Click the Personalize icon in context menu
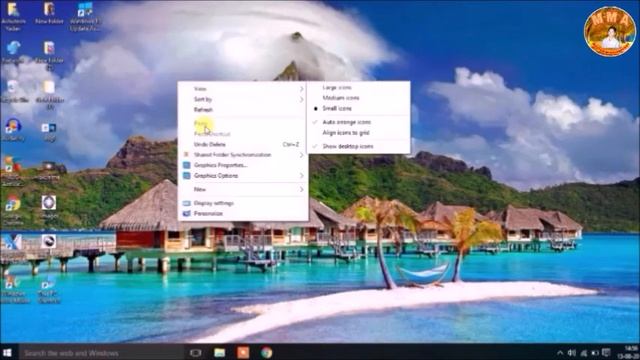The height and width of the screenshot is (360, 640). (x=187, y=213)
